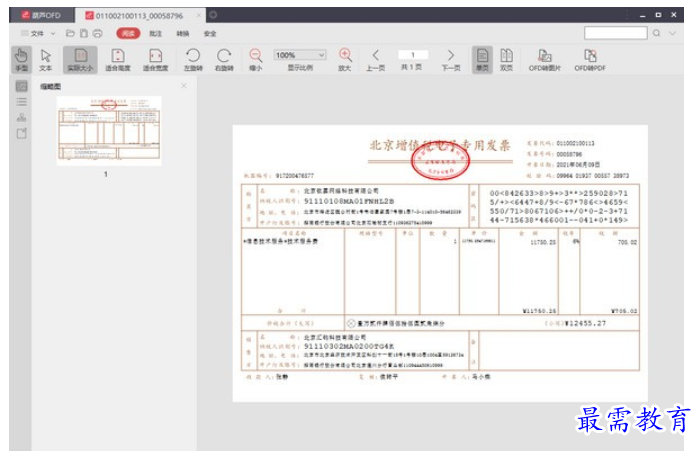Viewport: 699px width, 451px height.
Task: Convert OFD to image (OFD转图片)
Action: (x=545, y=60)
